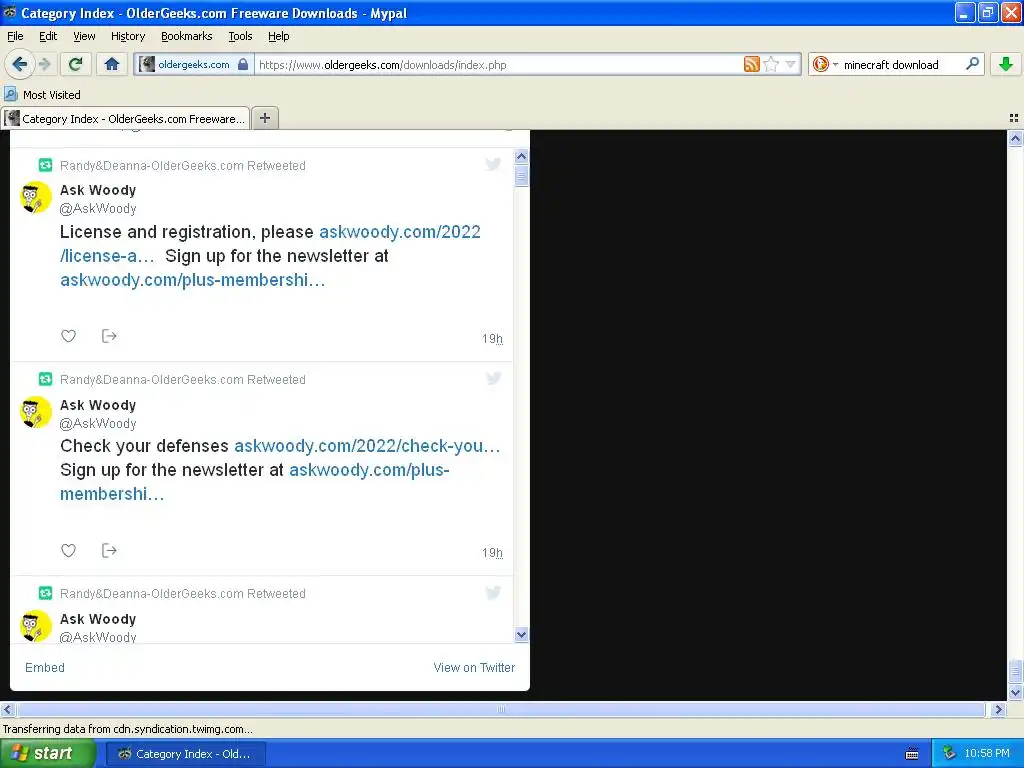Click View on Twitter link
The height and width of the screenshot is (768, 1024).
[474, 667]
